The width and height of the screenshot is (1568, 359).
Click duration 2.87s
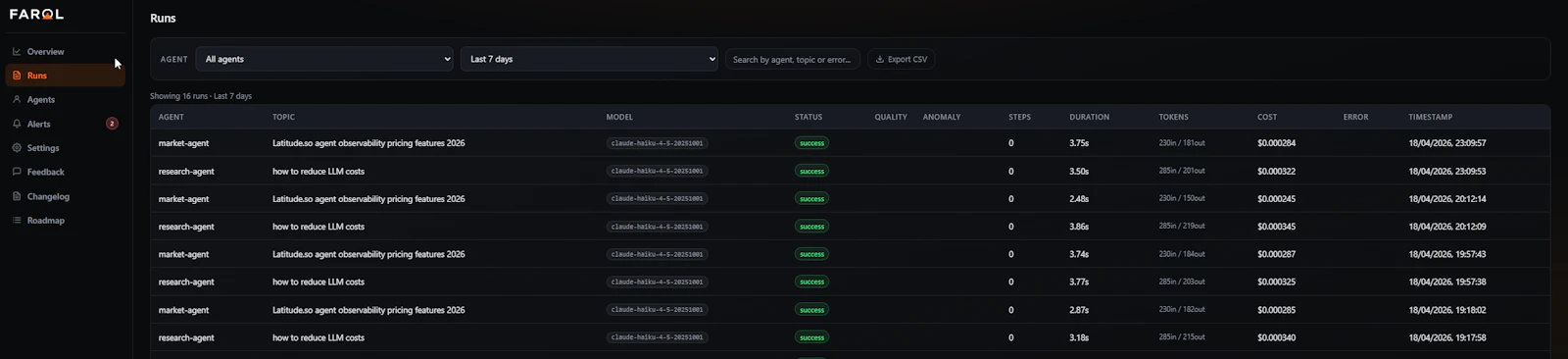pos(1079,310)
